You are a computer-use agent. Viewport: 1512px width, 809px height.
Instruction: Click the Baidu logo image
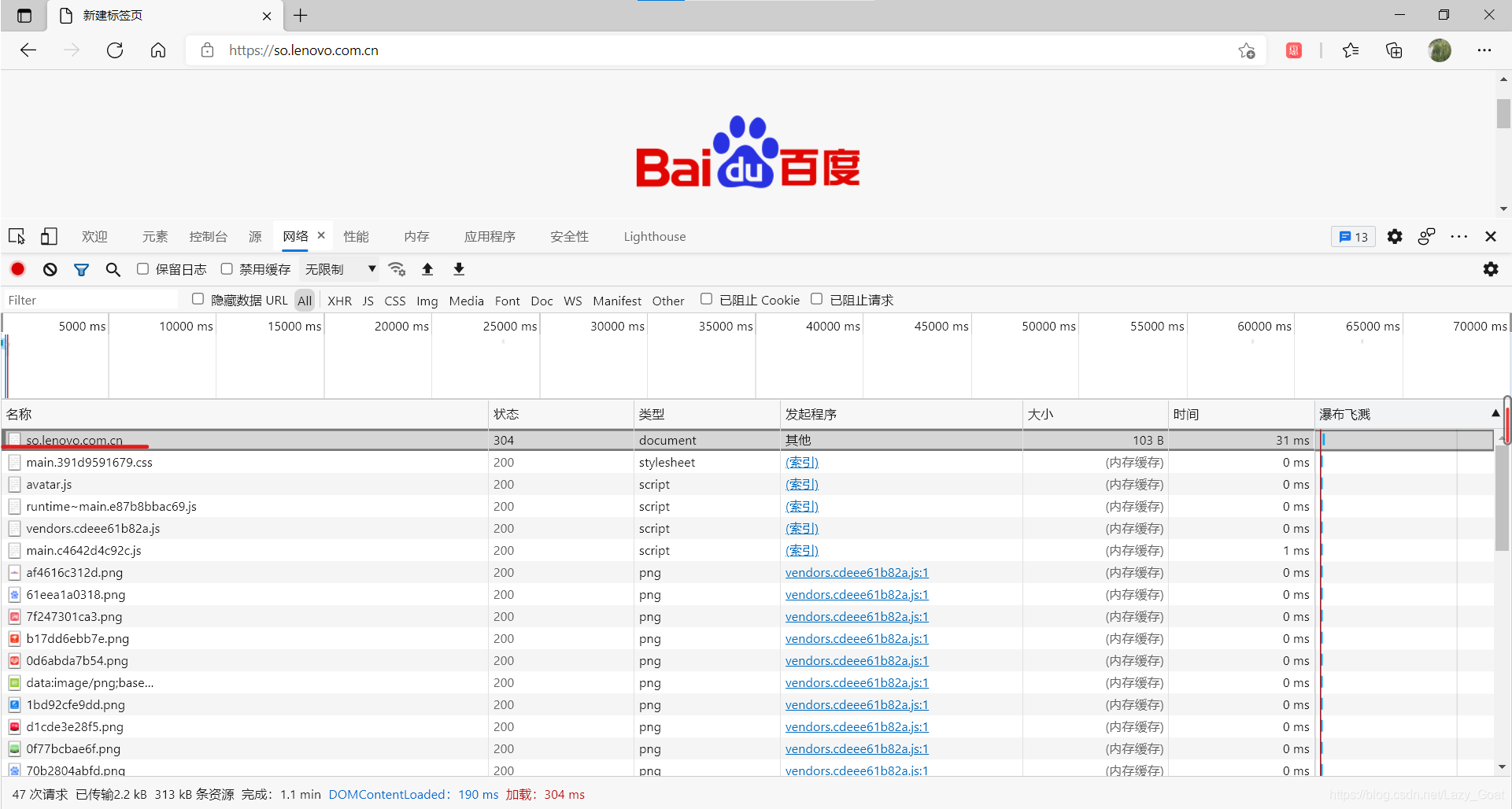pyautogui.click(x=748, y=152)
